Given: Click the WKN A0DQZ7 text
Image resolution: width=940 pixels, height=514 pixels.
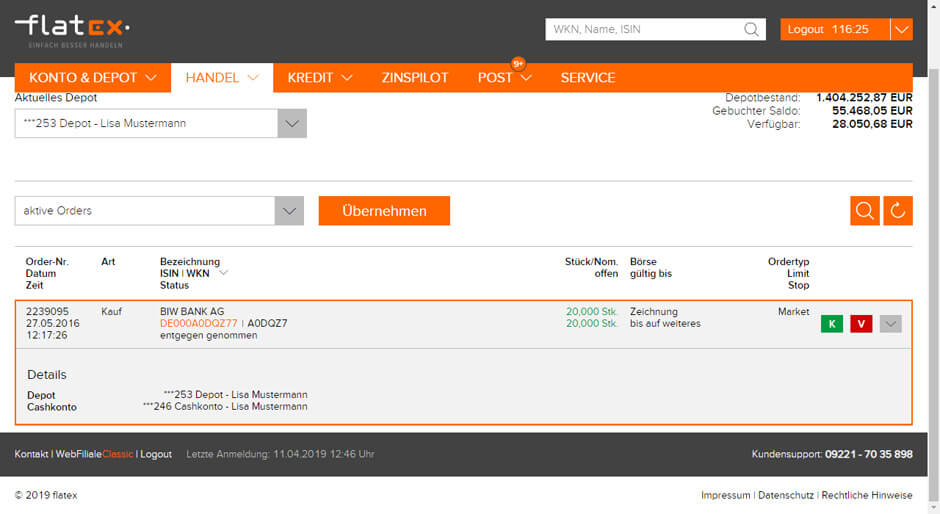Looking at the screenshot, I should (x=267, y=323).
